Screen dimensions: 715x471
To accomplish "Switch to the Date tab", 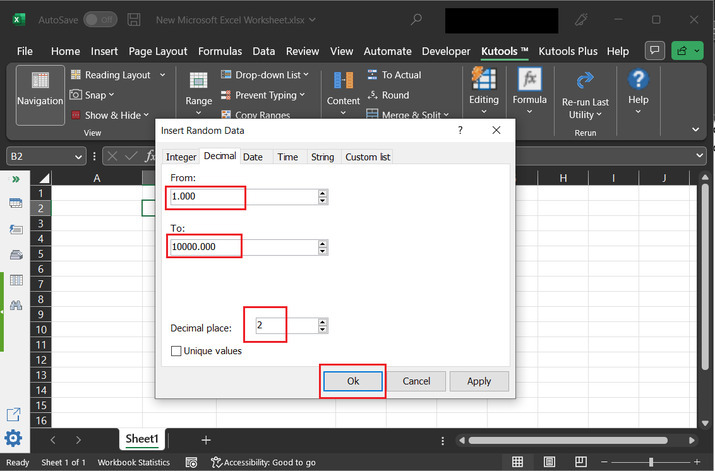I will tap(253, 157).
